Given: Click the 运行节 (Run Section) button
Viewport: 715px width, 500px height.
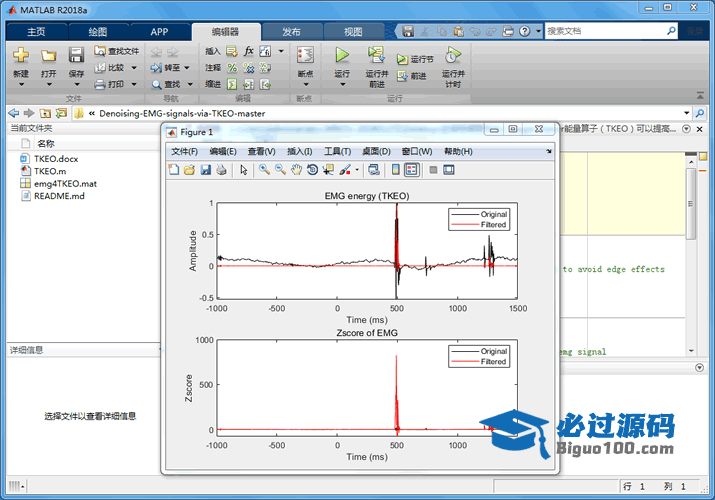Looking at the screenshot, I should (415, 59).
